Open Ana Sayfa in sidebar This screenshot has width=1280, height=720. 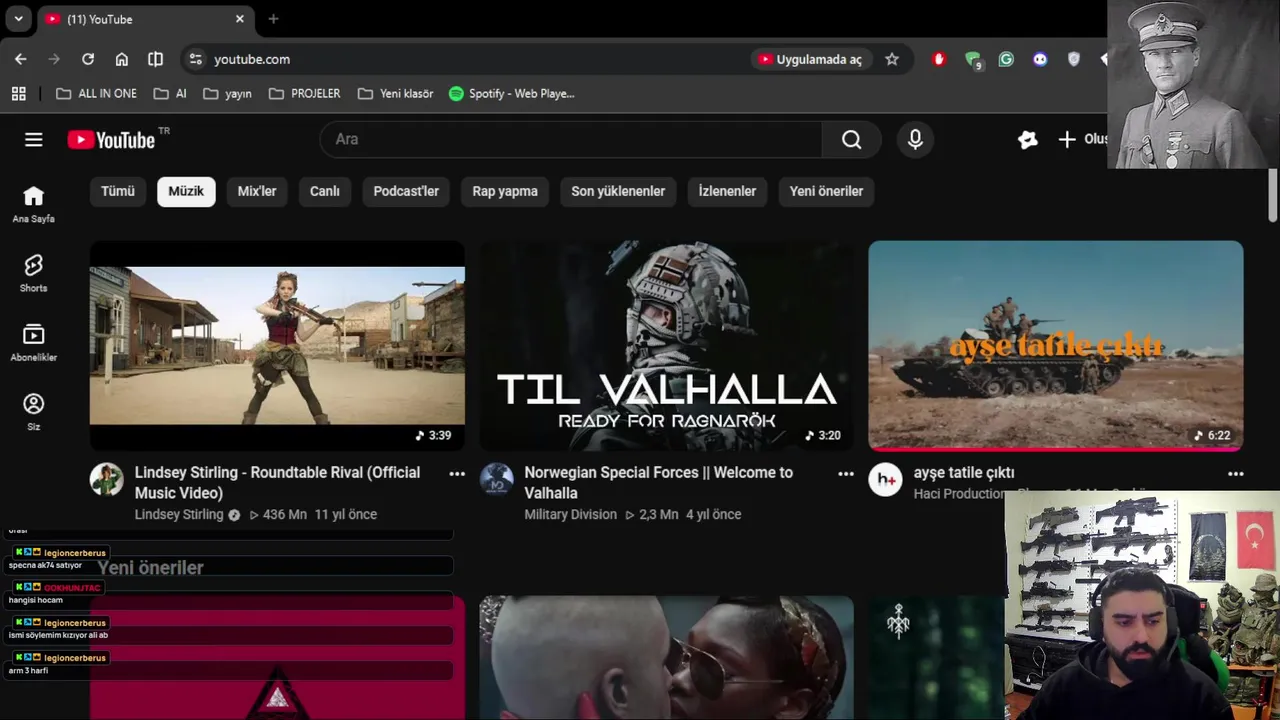tap(33, 205)
